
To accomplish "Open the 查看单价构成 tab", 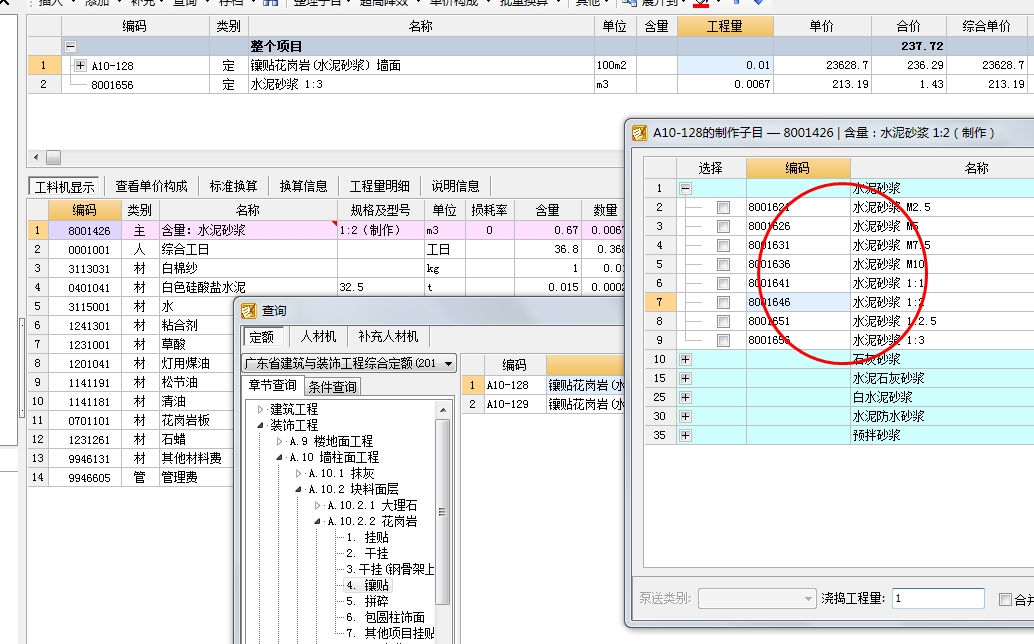I will tap(151, 187).
